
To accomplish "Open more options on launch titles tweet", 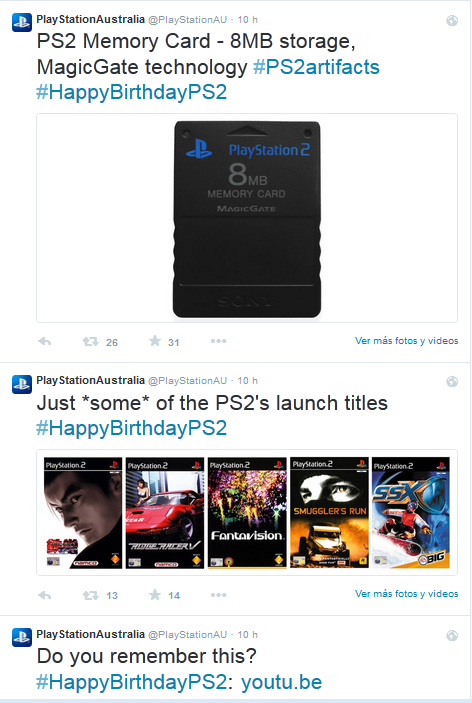I will 218,595.
